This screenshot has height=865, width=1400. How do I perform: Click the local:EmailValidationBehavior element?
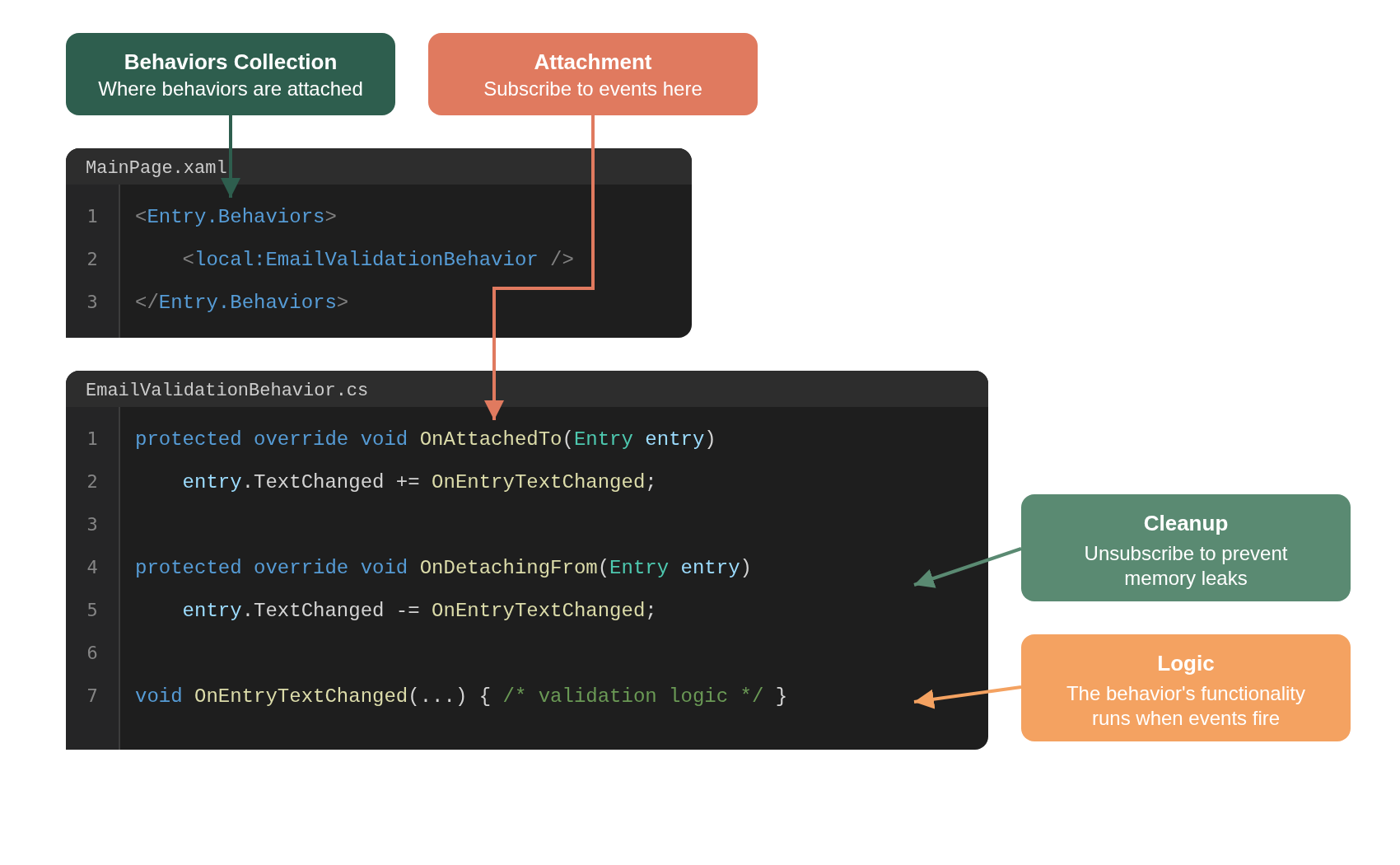pos(378,259)
